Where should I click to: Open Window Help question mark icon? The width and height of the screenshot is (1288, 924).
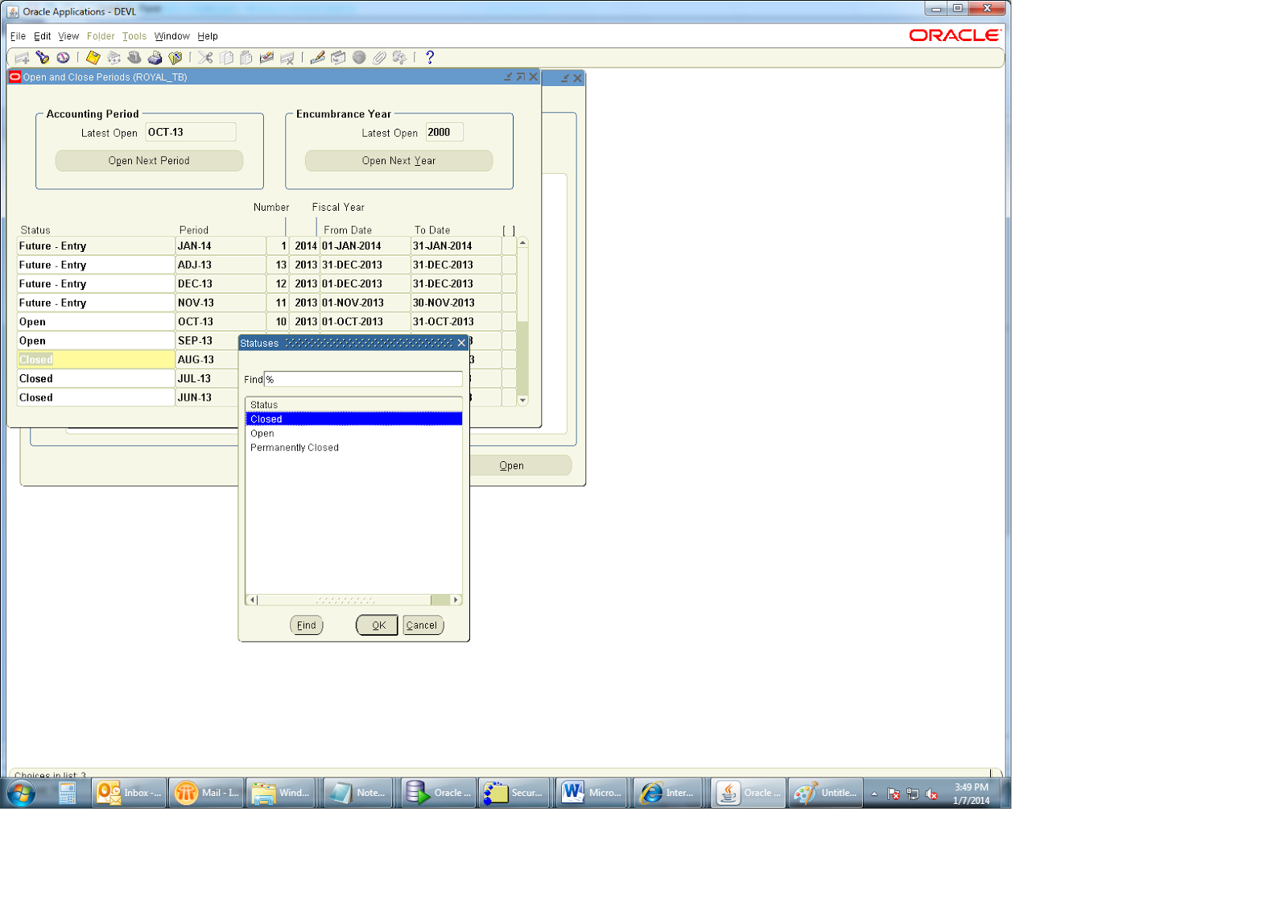[430, 58]
